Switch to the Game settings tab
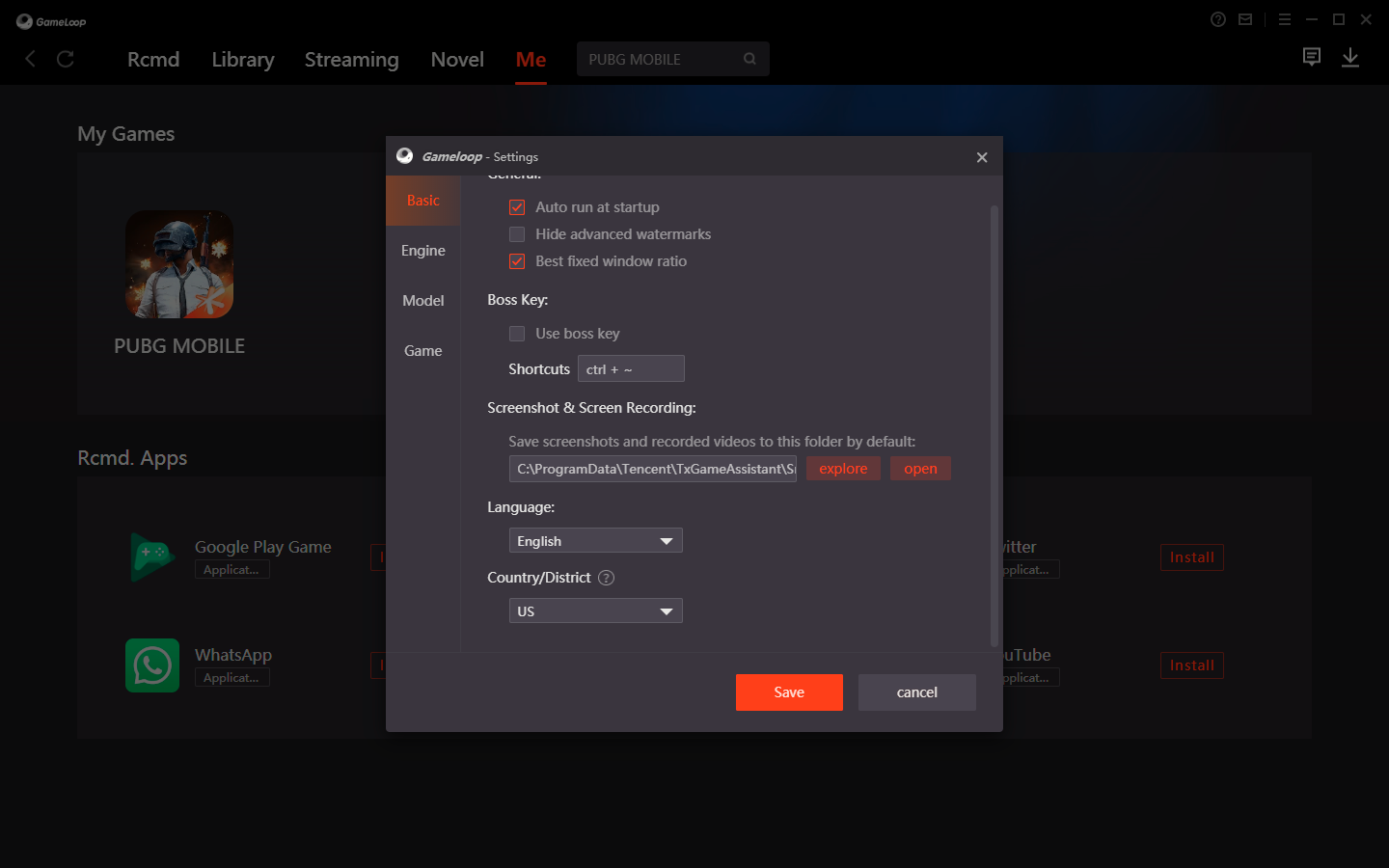Viewport: 1389px width, 868px height. [422, 351]
